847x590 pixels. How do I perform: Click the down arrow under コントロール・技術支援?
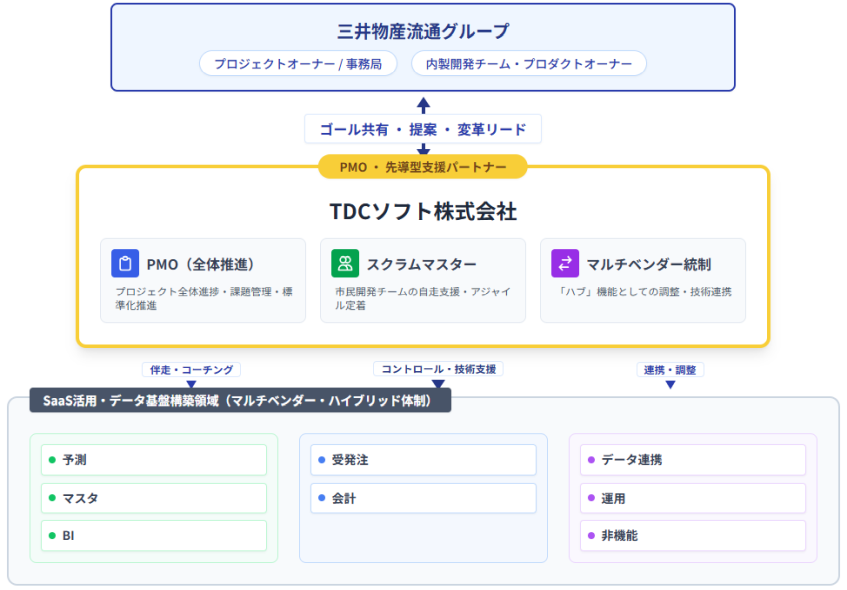click(x=437, y=383)
